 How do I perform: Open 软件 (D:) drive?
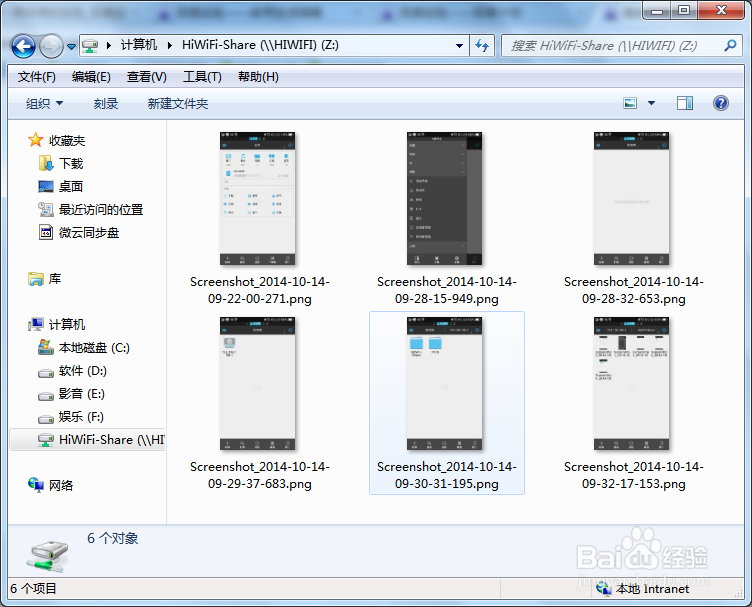(x=82, y=371)
